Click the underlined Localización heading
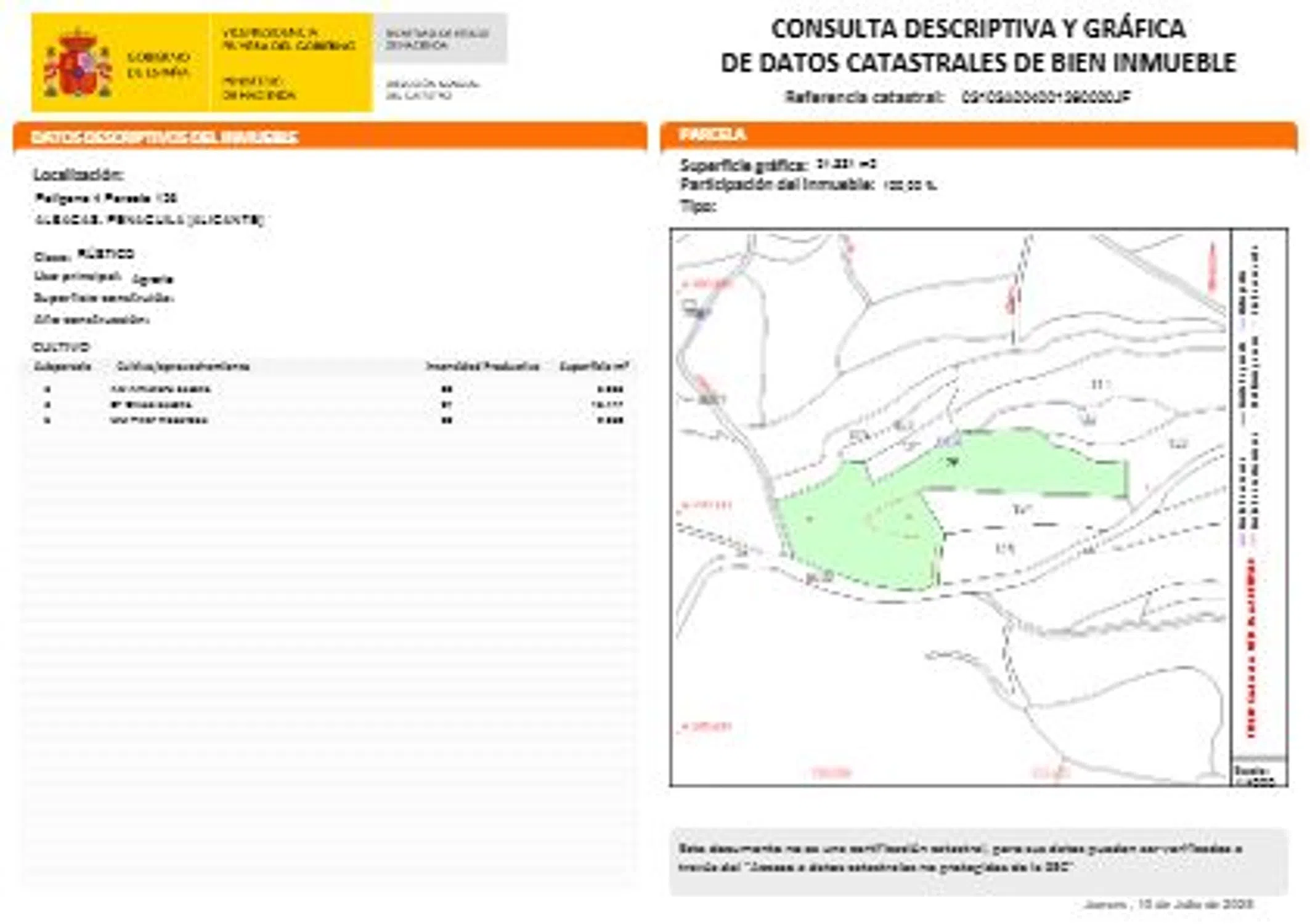1310x924 pixels. point(78,175)
